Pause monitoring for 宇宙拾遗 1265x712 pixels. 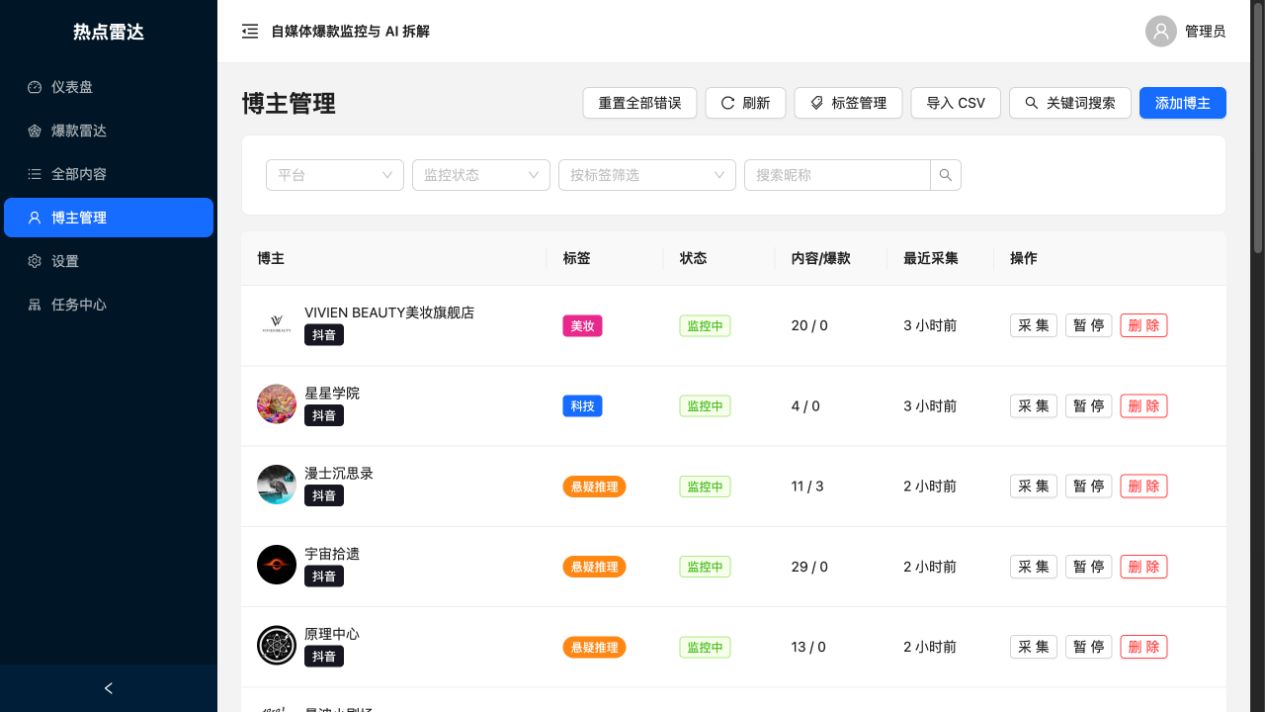pyautogui.click(x=1089, y=566)
